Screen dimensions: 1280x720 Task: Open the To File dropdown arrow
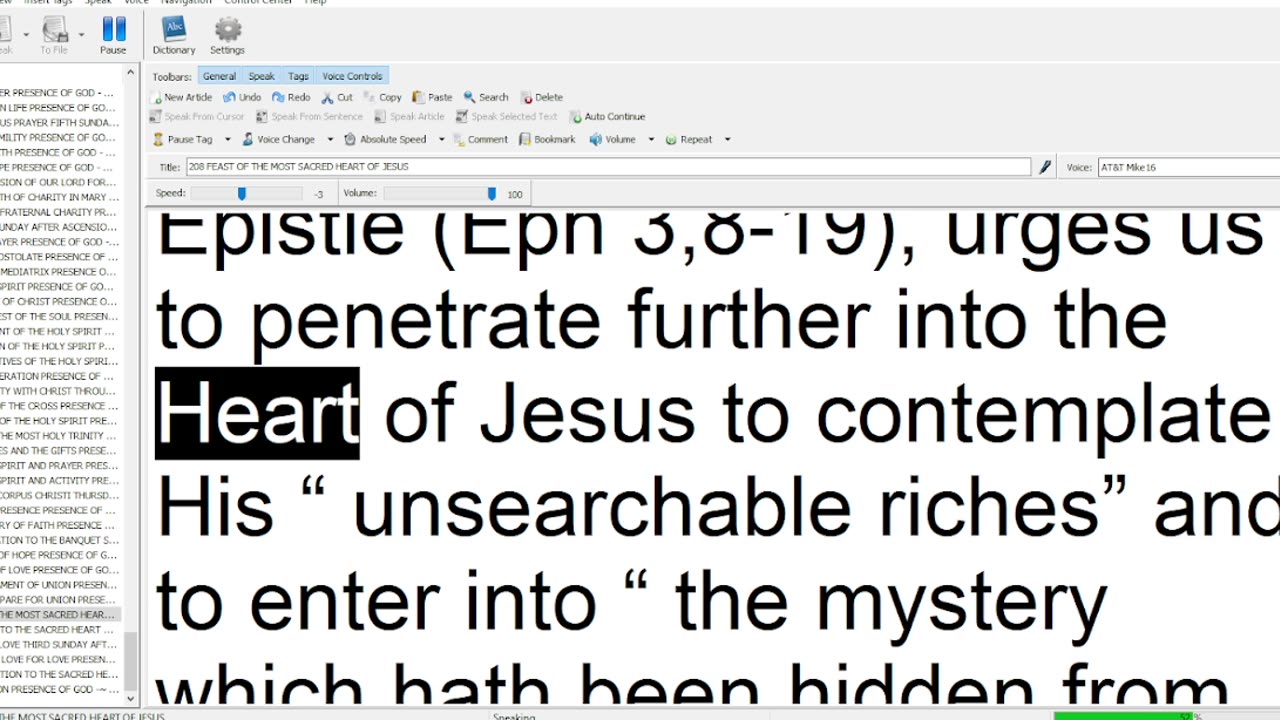click(x=81, y=36)
